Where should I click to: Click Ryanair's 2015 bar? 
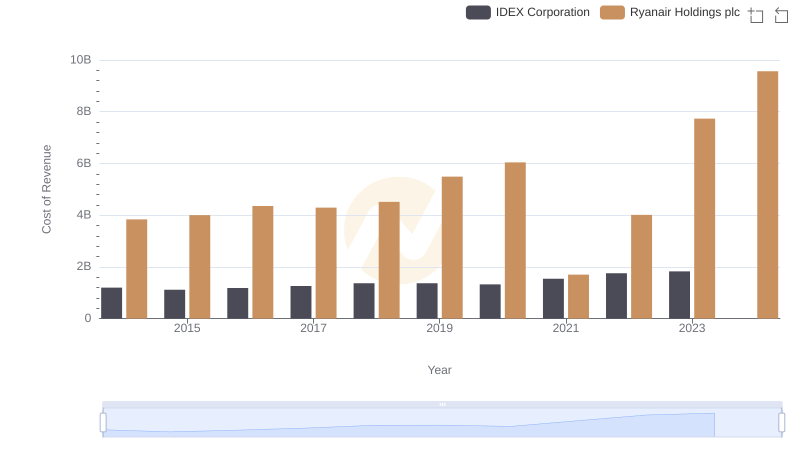(x=199, y=267)
